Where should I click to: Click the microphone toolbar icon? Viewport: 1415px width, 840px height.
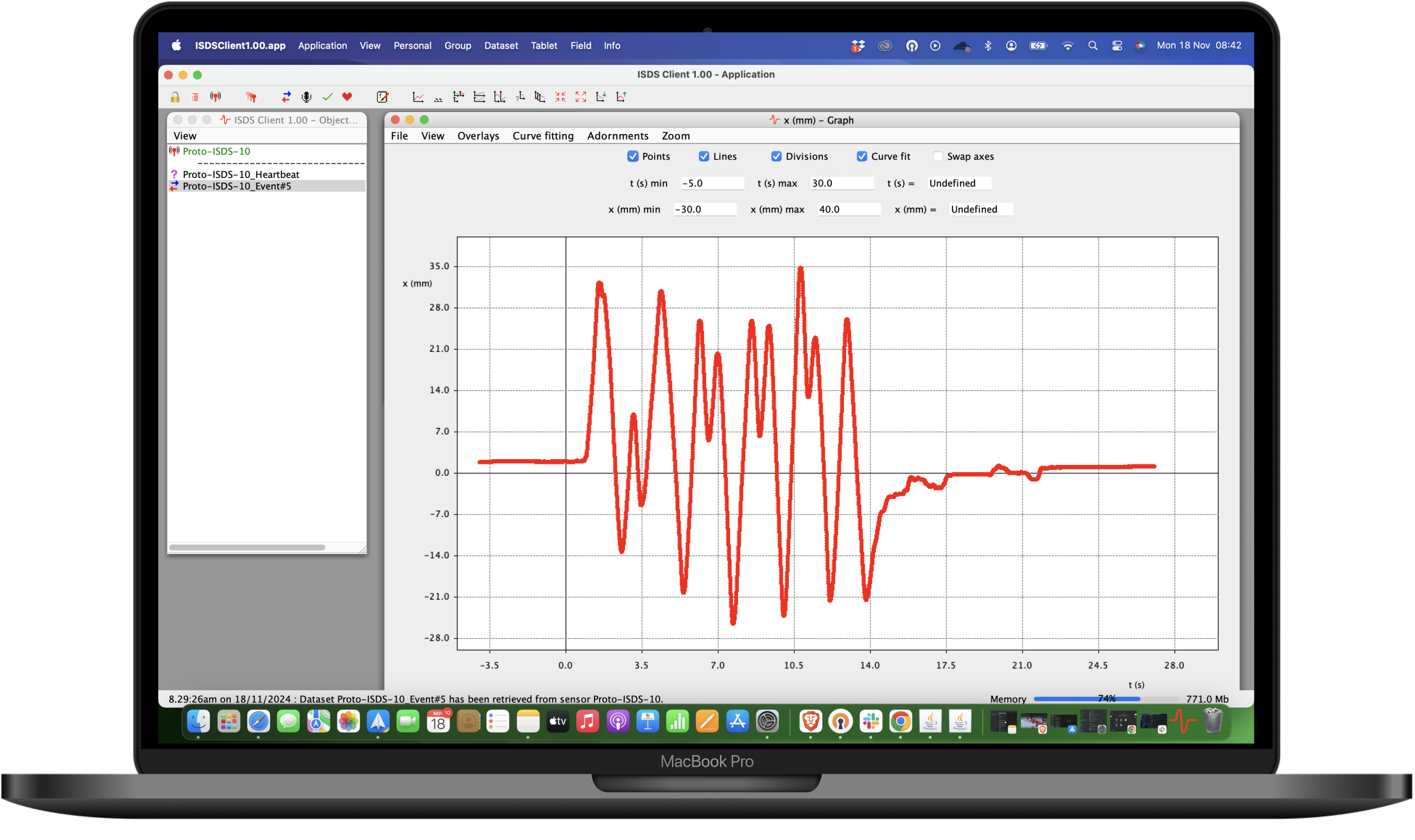point(306,97)
